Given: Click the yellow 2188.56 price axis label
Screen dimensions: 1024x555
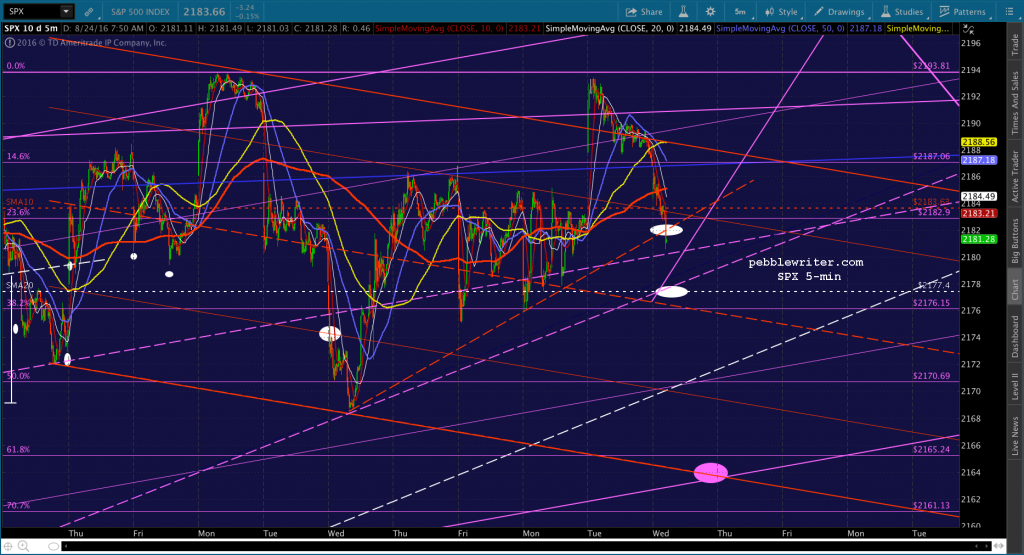Looking at the screenshot, I should 978,142.
